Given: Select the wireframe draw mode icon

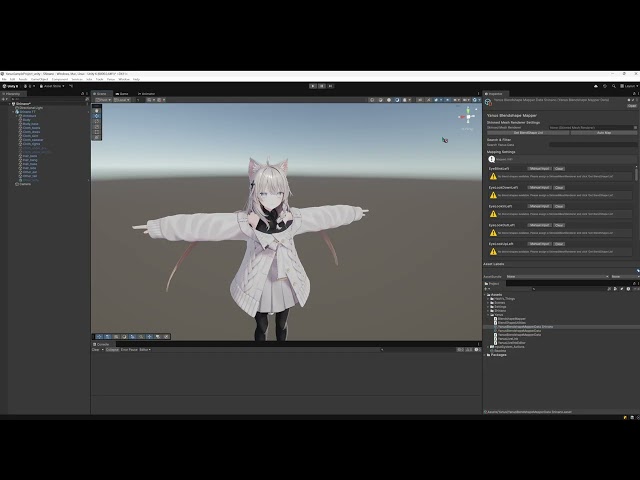Looking at the screenshot, I should tap(372, 100).
